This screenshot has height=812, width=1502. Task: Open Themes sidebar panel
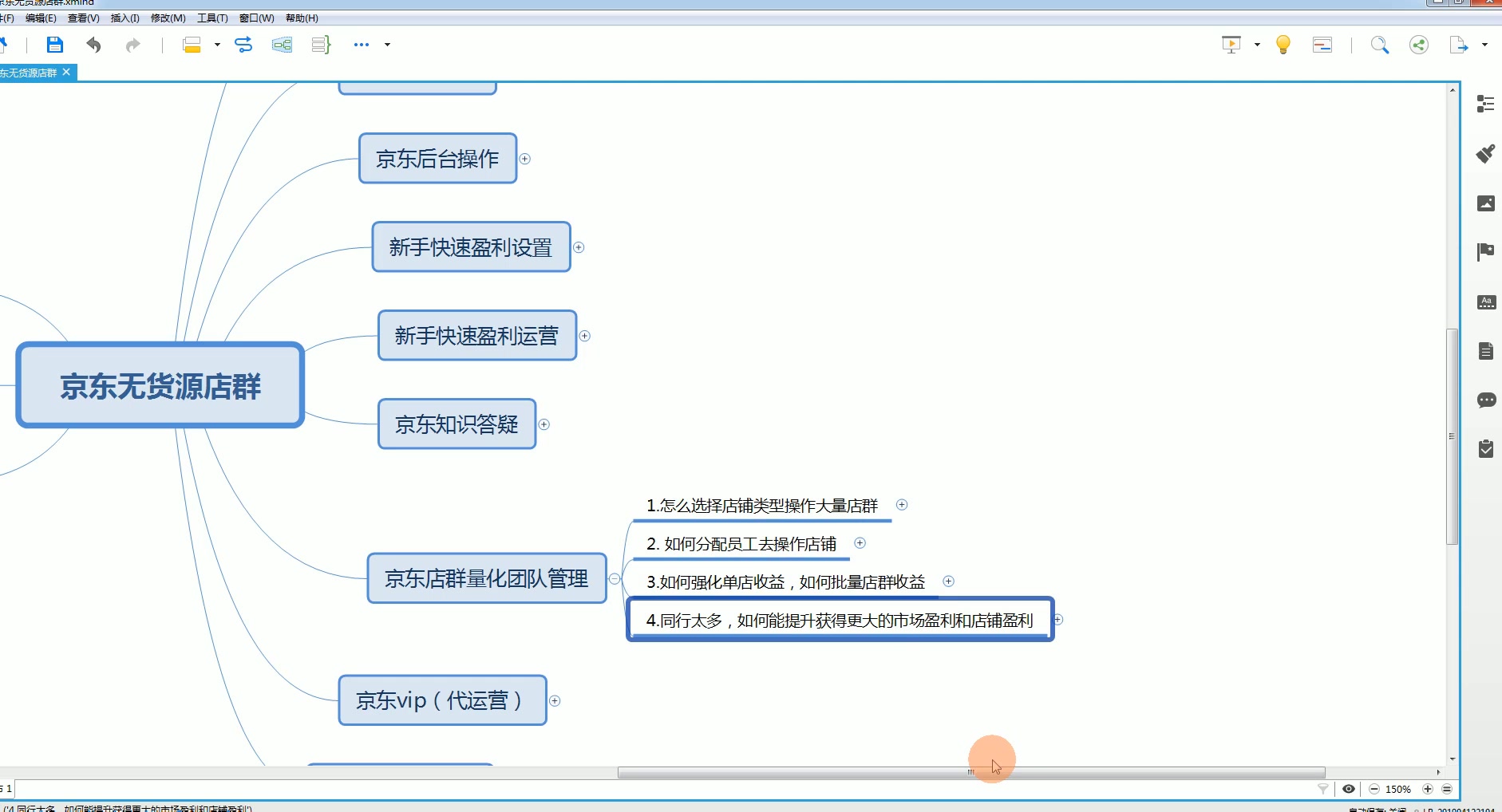pyautogui.click(x=1486, y=302)
